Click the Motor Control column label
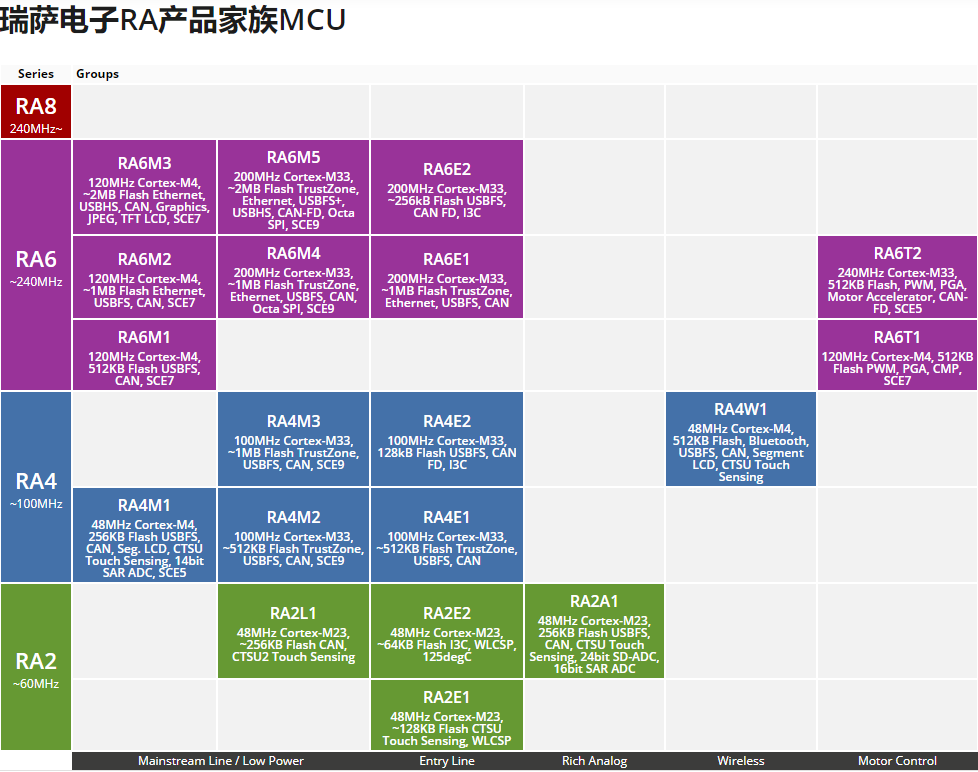 tap(897, 761)
